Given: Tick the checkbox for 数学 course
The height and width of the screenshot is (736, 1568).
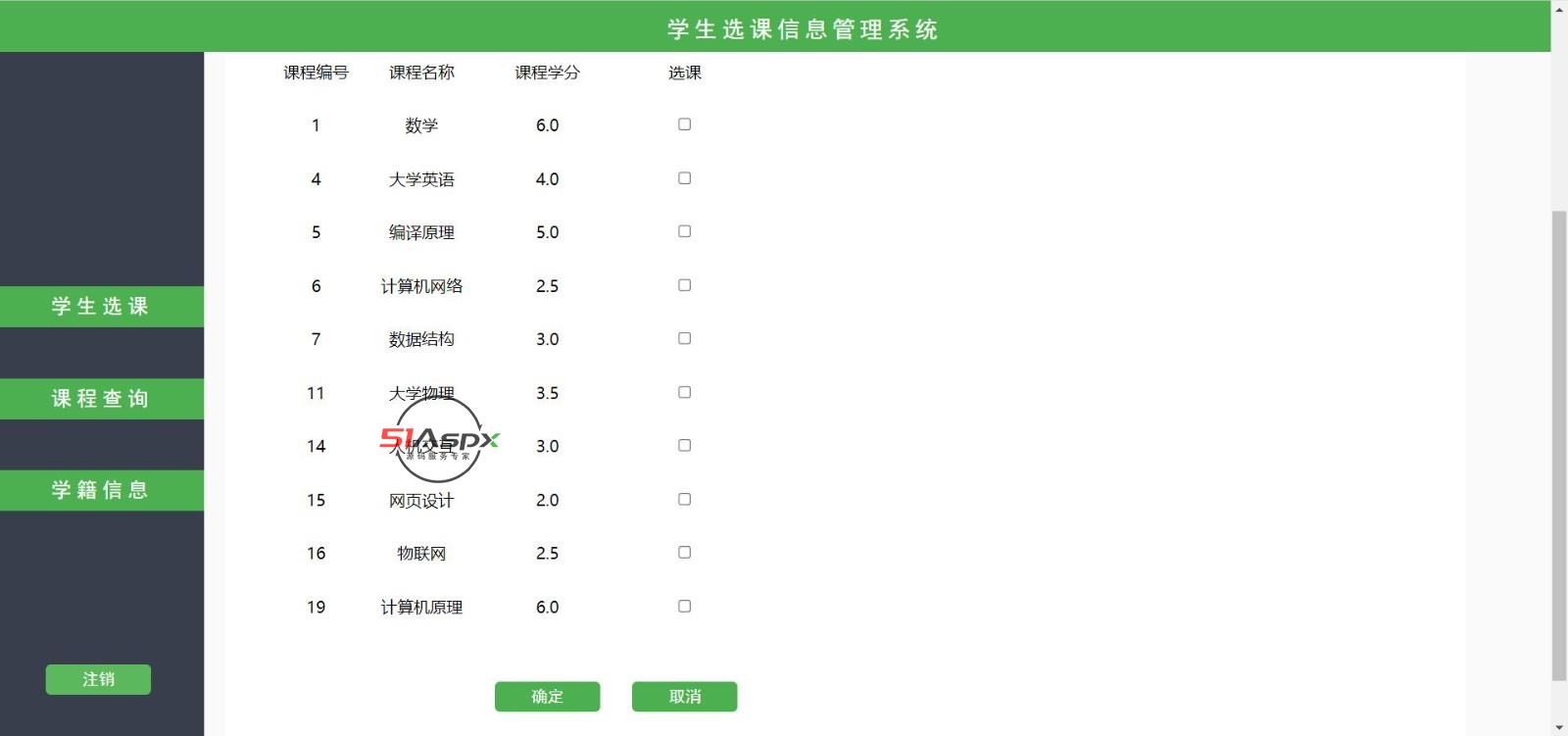Looking at the screenshot, I should (684, 124).
